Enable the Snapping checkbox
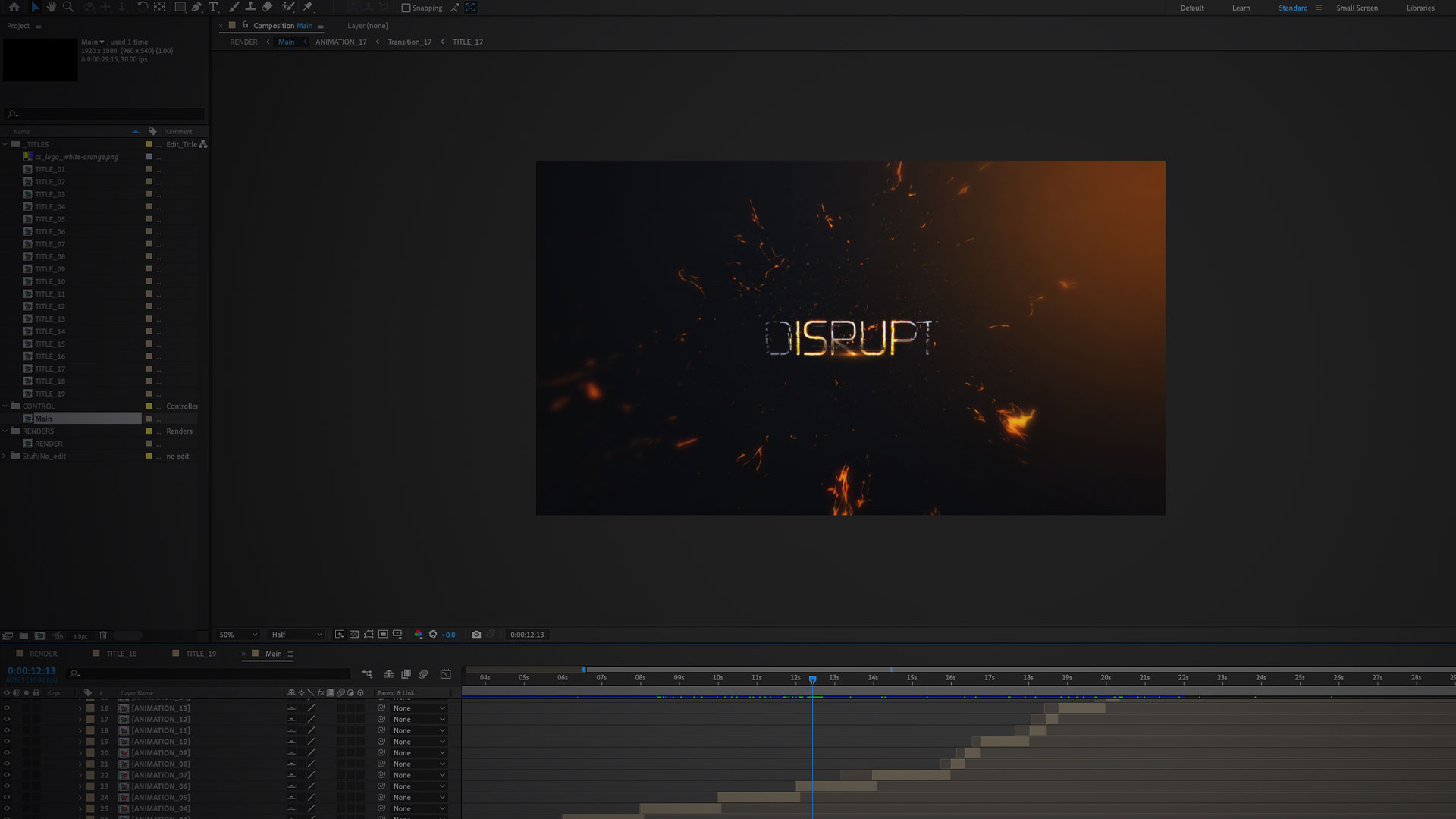Image resolution: width=1456 pixels, height=819 pixels. [406, 8]
